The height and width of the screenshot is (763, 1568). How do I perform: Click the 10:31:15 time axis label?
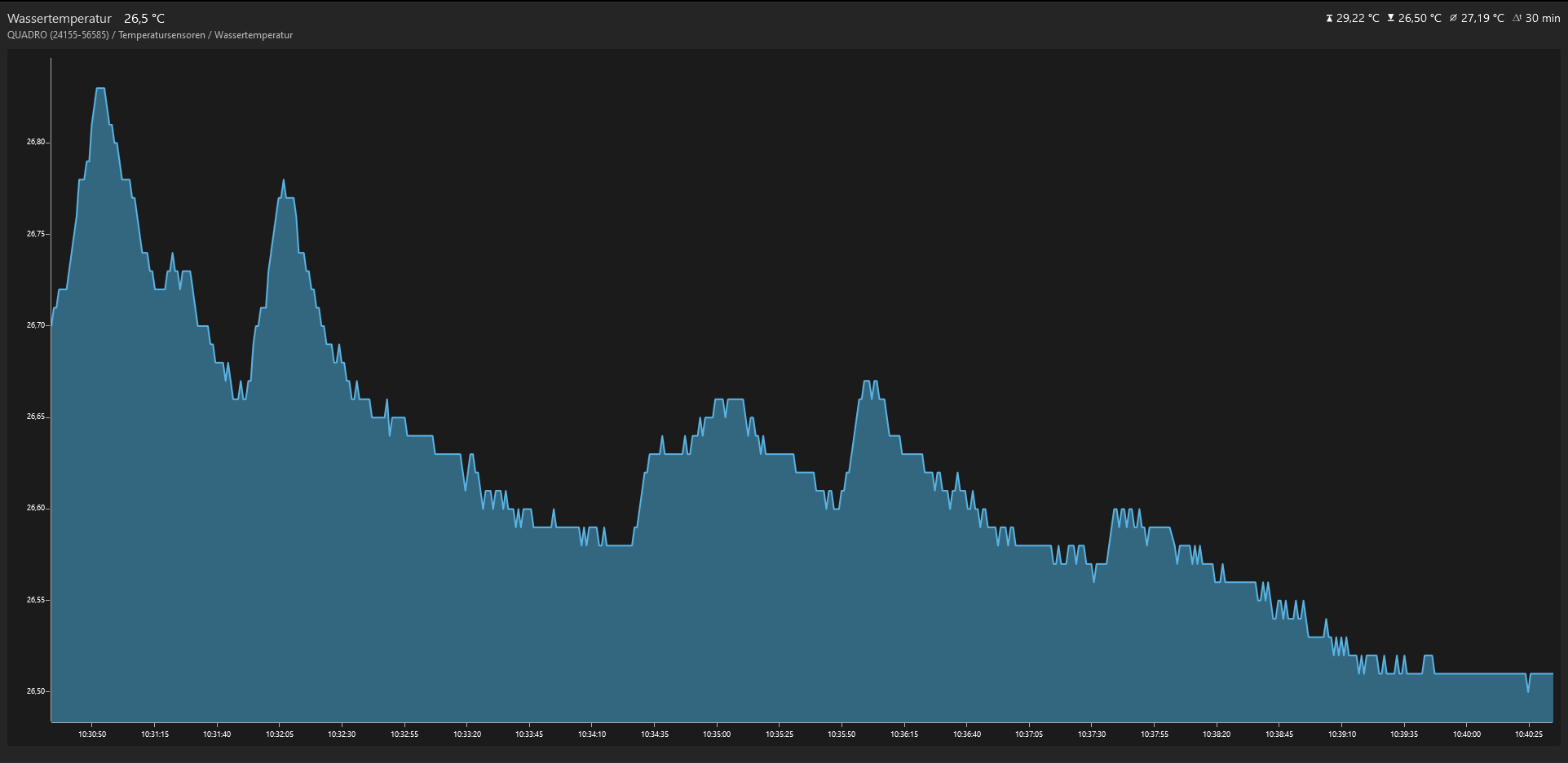155,734
